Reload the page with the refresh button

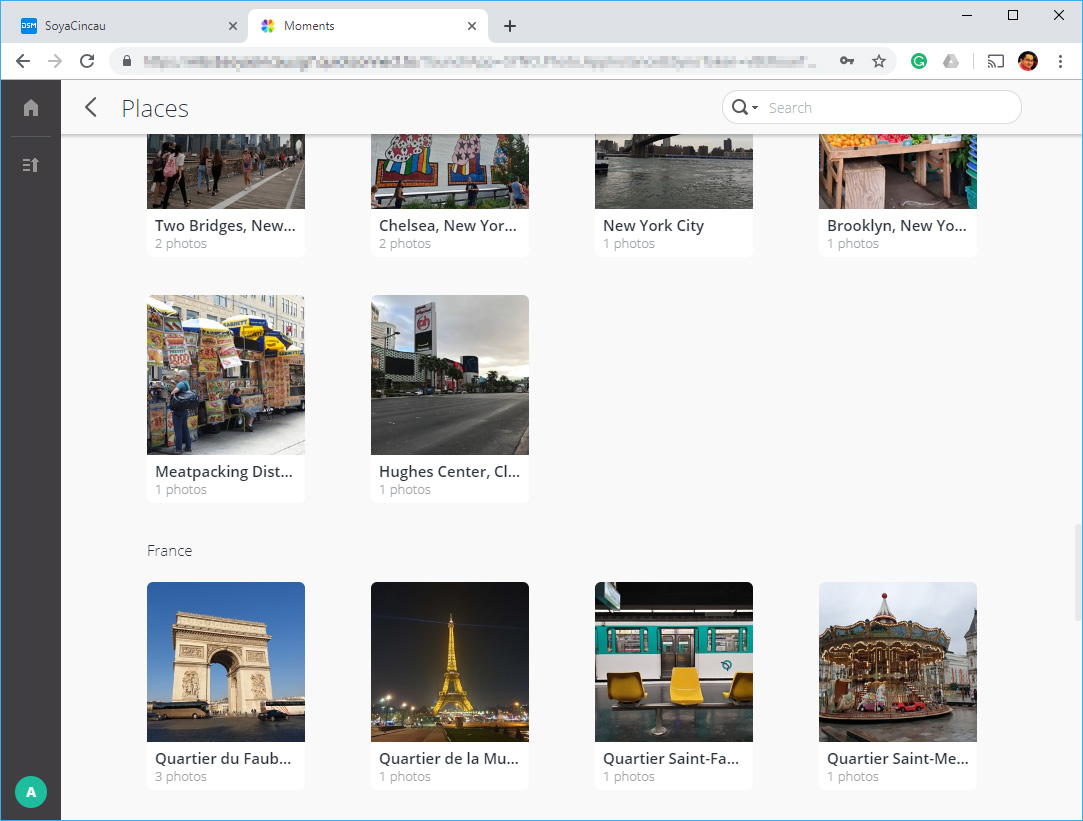point(87,61)
